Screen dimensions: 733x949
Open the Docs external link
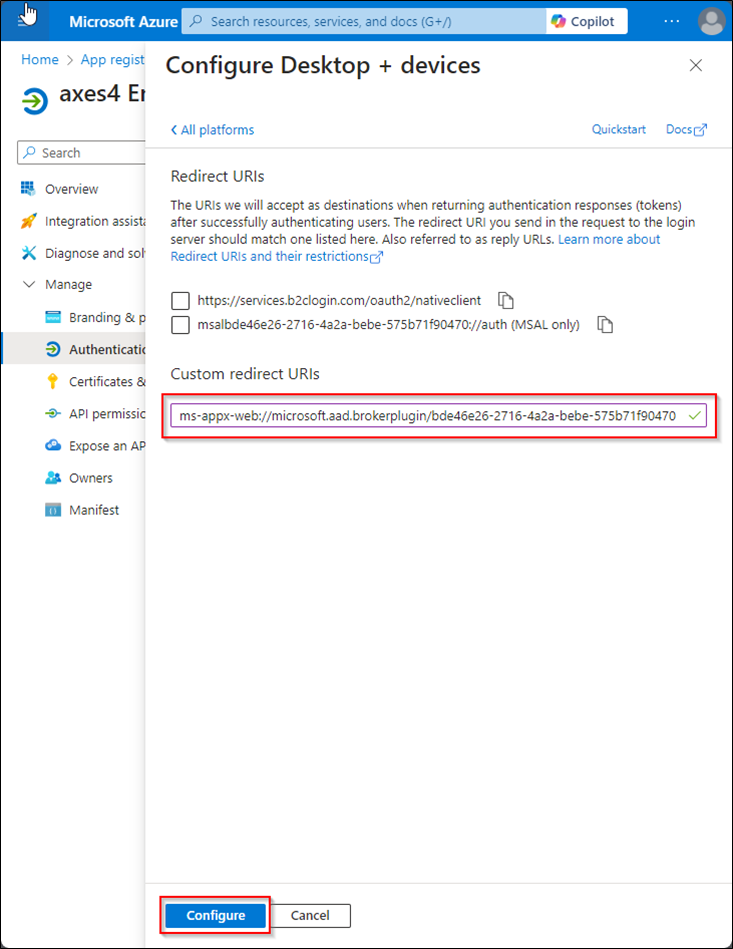[686, 129]
